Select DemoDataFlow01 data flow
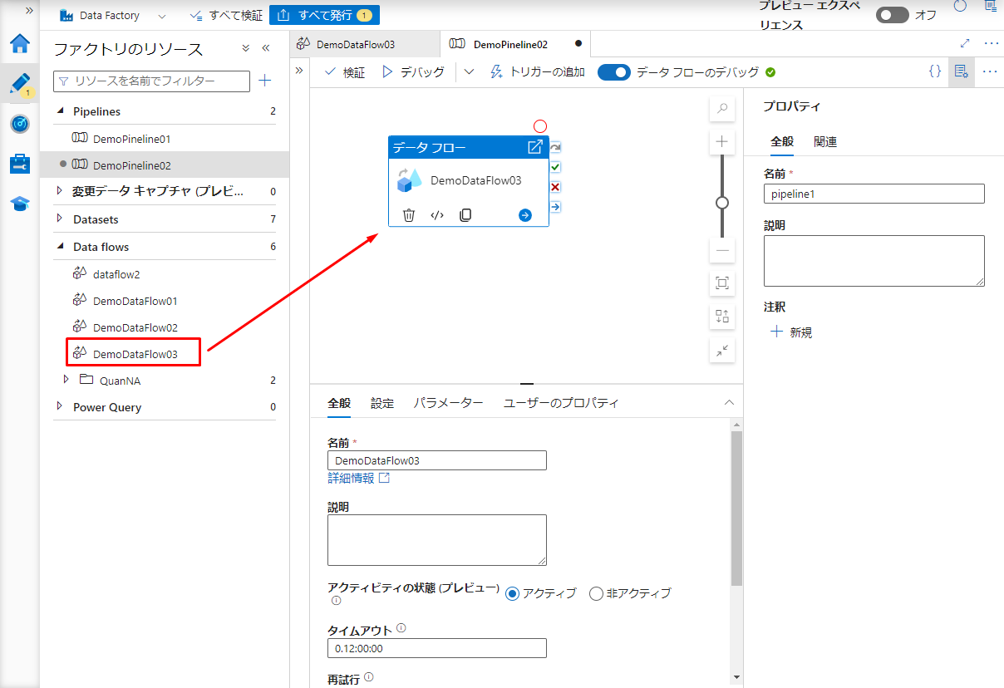Image resolution: width=1004 pixels, height=688 pixels. click(x=134, y=300)
